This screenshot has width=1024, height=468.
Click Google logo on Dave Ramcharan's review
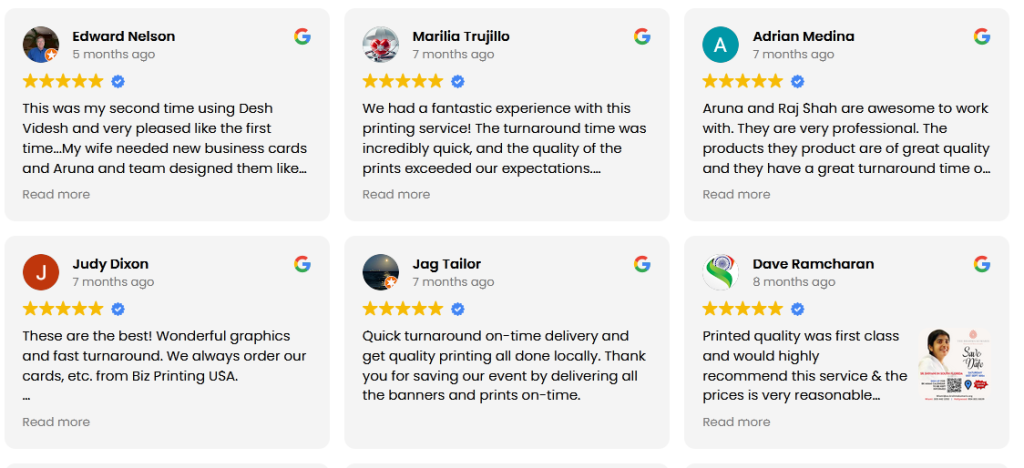point(982,264)
